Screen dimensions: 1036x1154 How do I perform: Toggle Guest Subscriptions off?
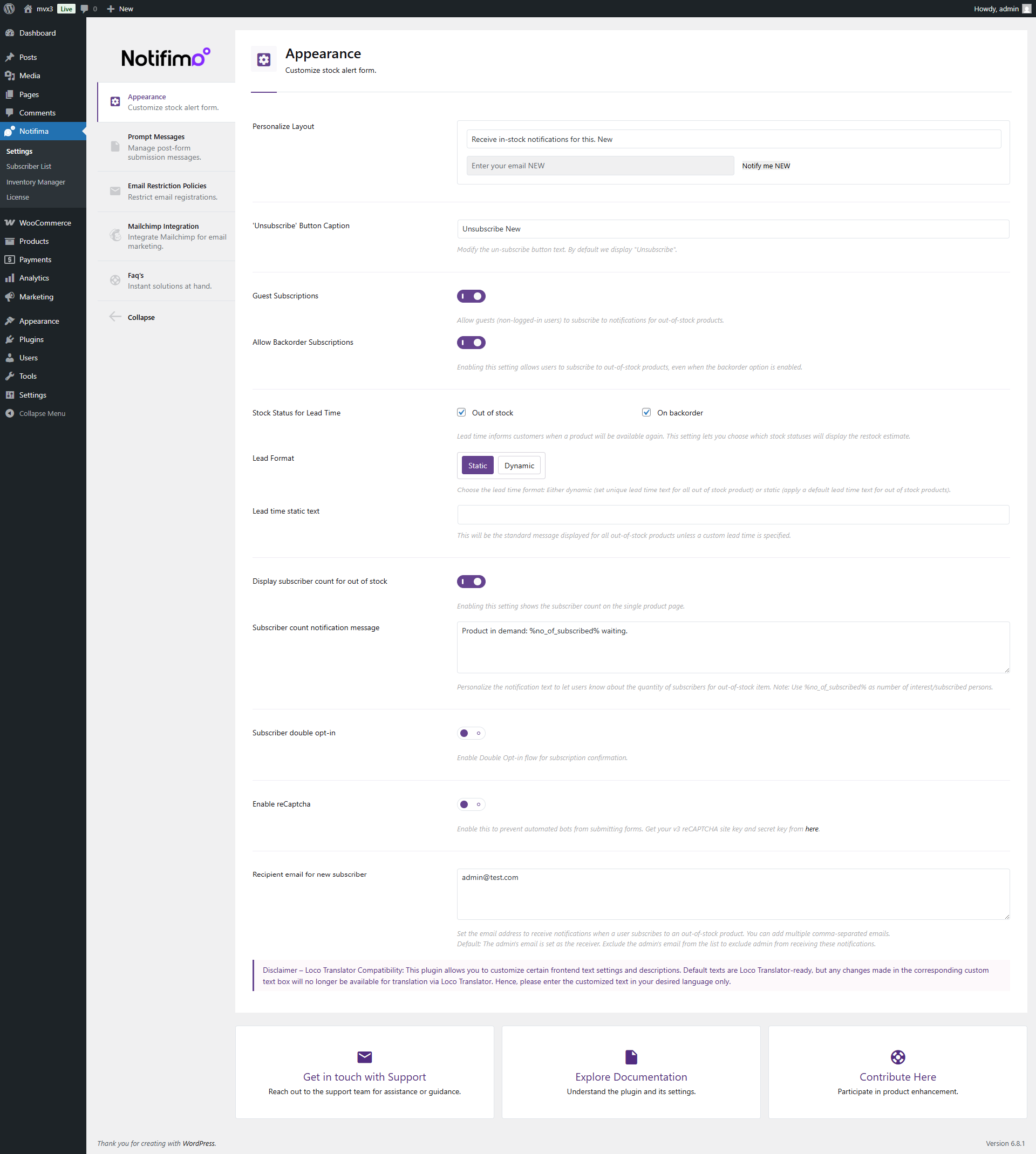[x=471, y=296]
